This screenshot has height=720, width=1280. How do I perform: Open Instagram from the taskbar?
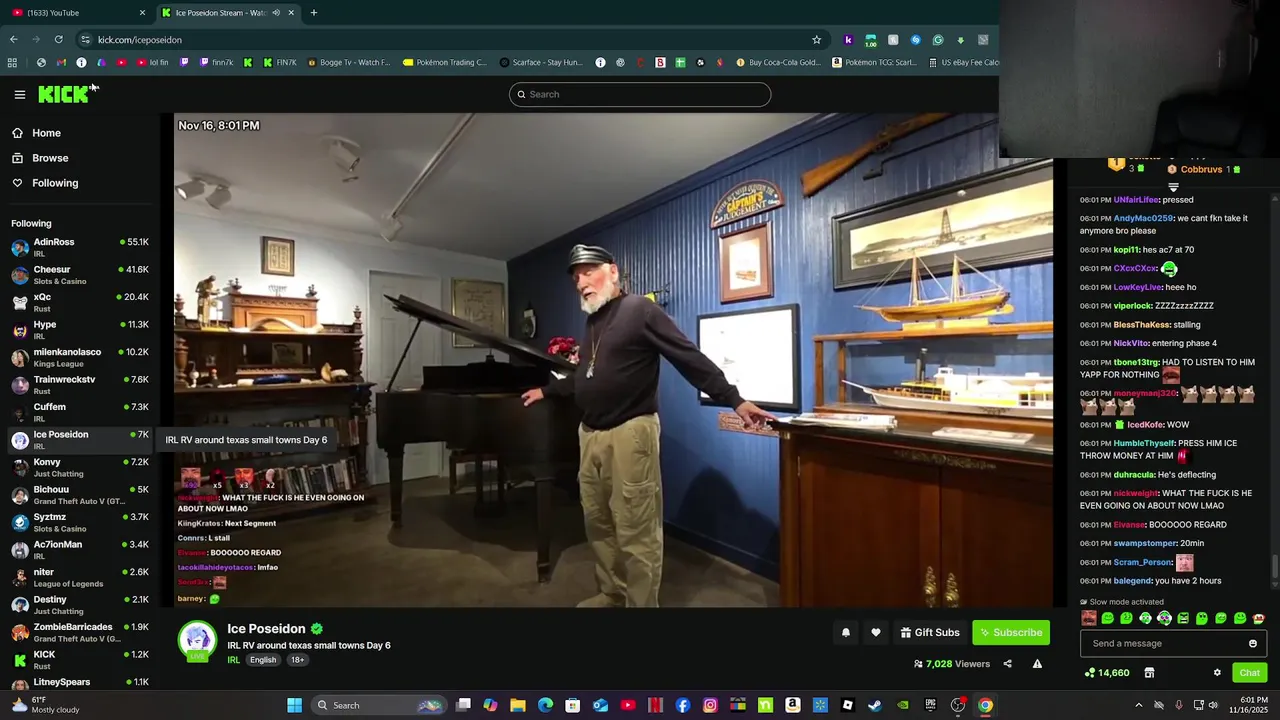[x=710, y=705]
